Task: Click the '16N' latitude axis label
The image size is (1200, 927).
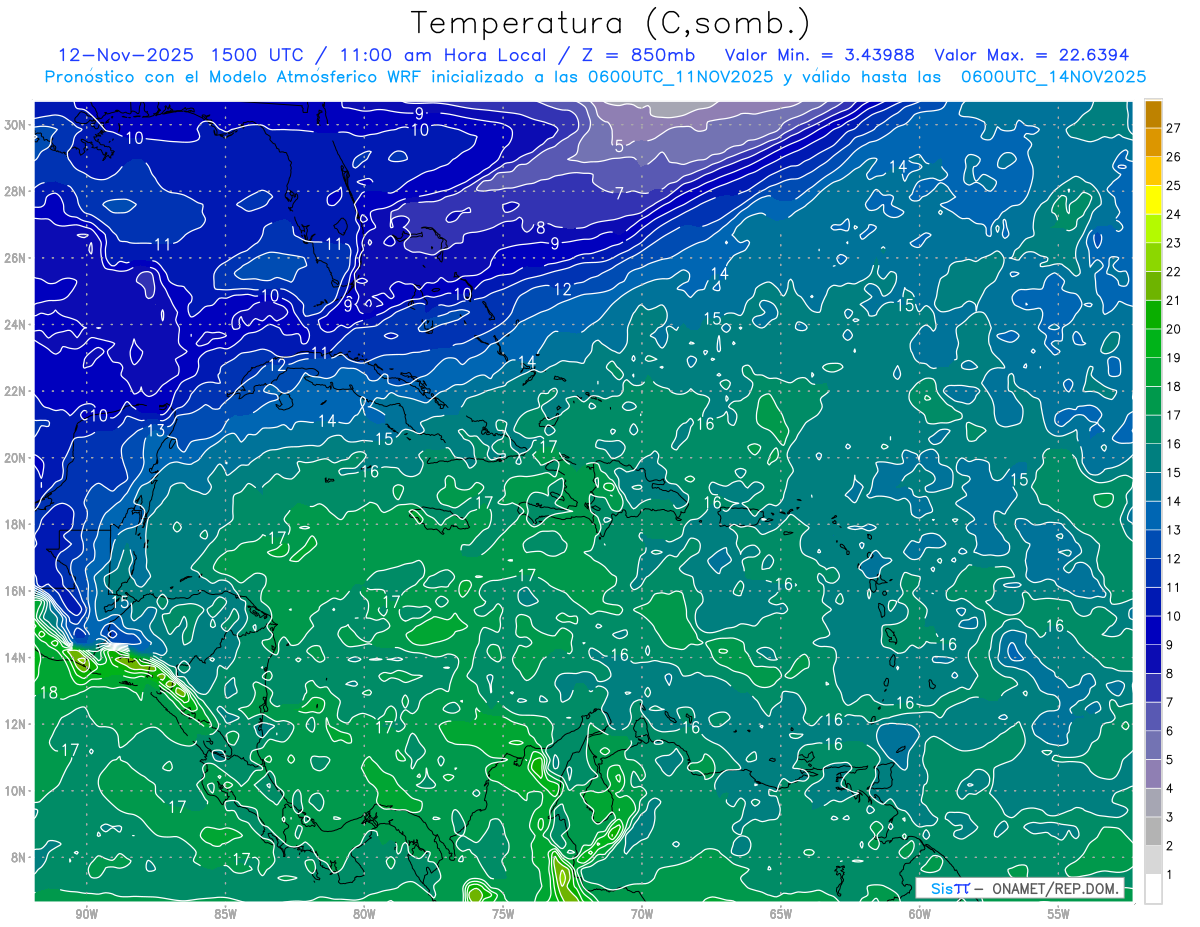Action: (16, 591)
